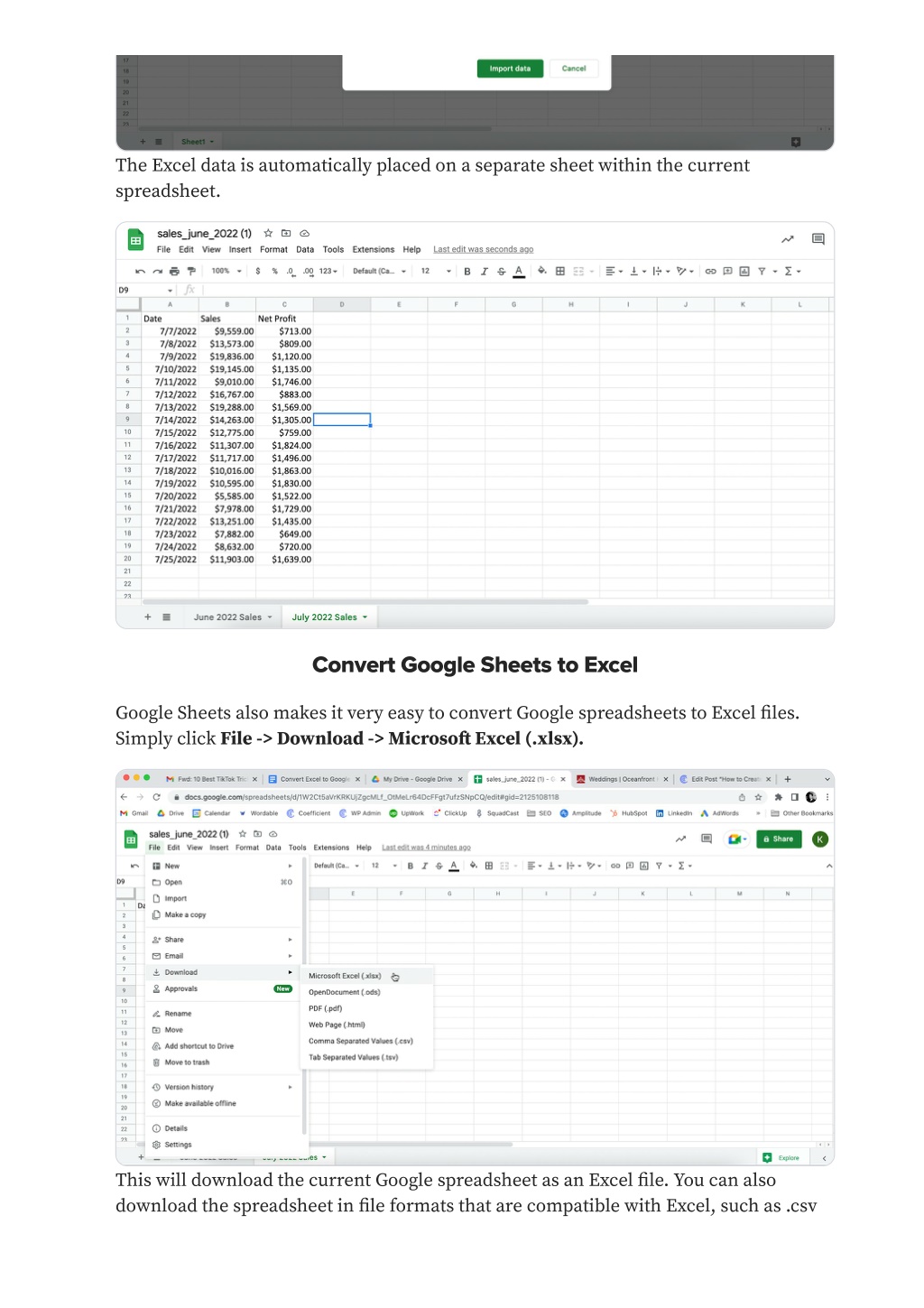Open a new browser tab with the plus button
Image resolution: width=924 pixels, height=1308 pixels.
coord(788,779)
